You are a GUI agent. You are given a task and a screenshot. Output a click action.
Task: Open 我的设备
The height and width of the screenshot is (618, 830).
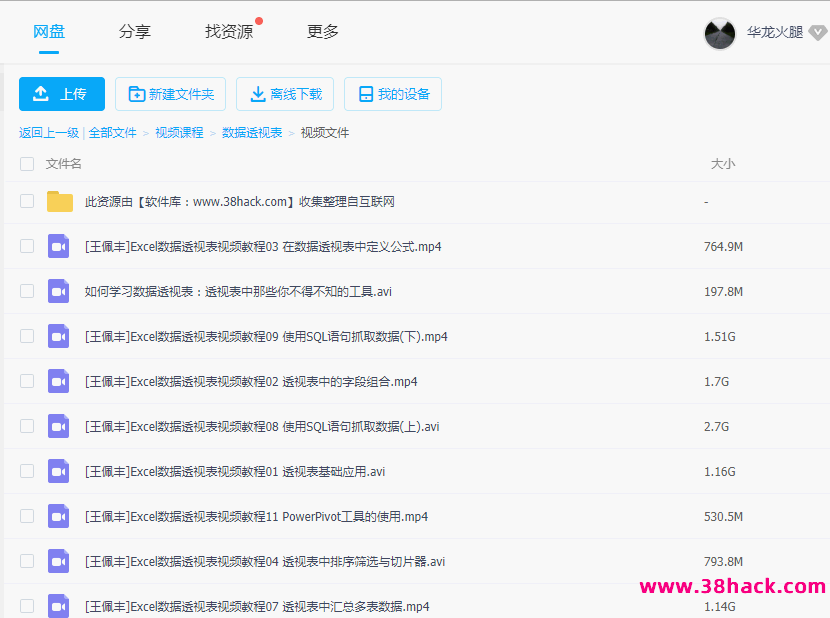[x=393, y=94]
